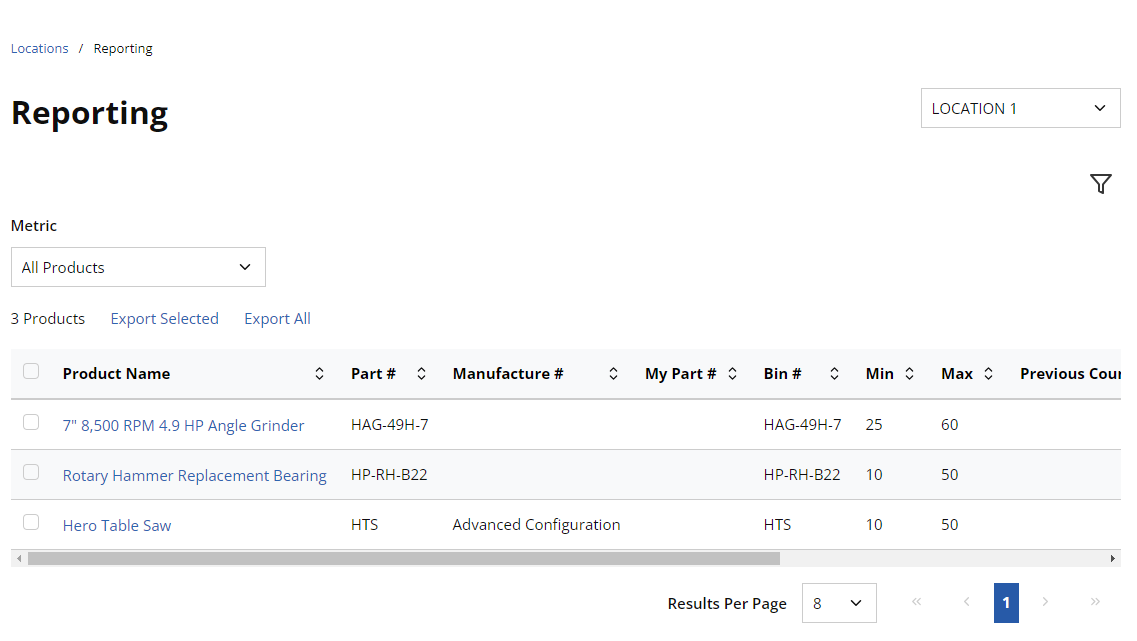Click Export All link
Viewport: 1137px width, 641px height.
(277, 319)
